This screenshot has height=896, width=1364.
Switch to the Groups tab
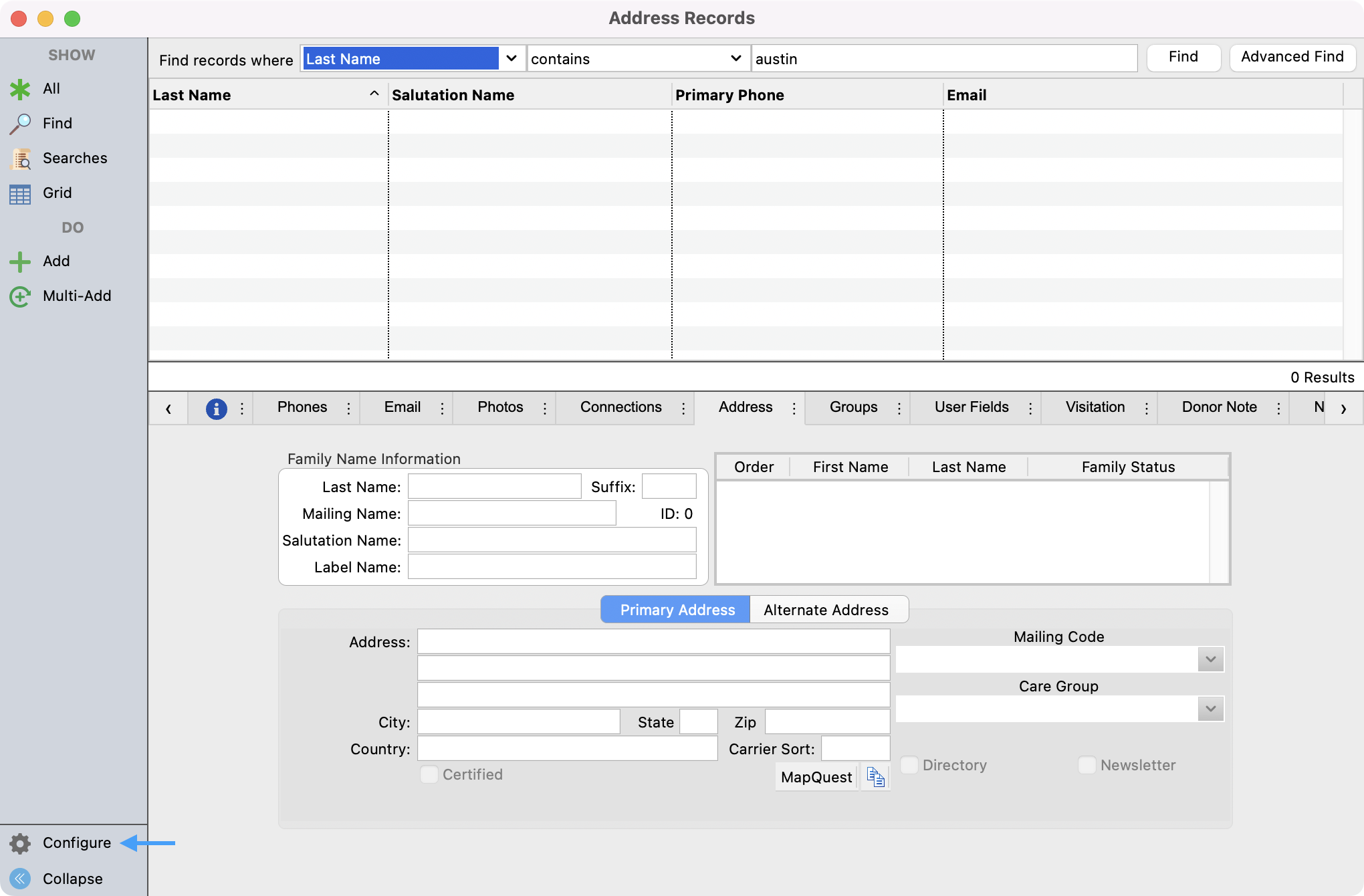(853, 407)
